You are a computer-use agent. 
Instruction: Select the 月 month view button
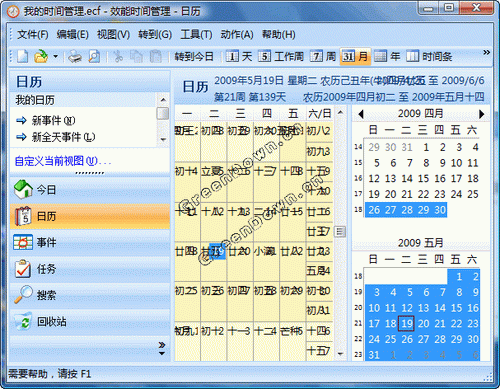tap(355, 56)
